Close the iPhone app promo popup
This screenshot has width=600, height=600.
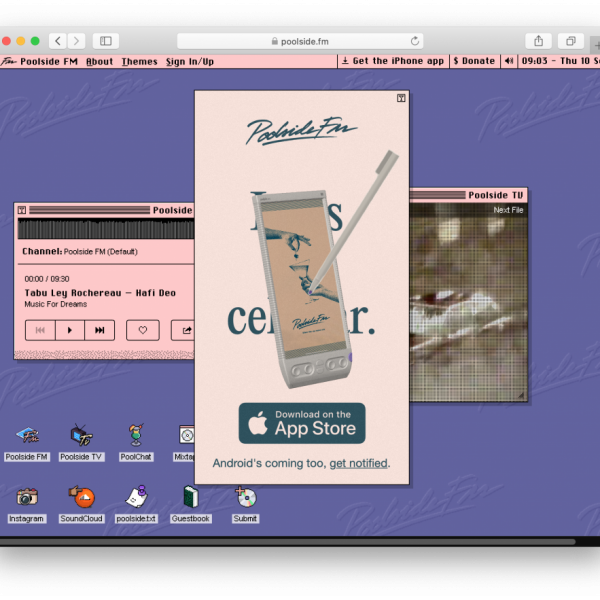pos(401,98)
